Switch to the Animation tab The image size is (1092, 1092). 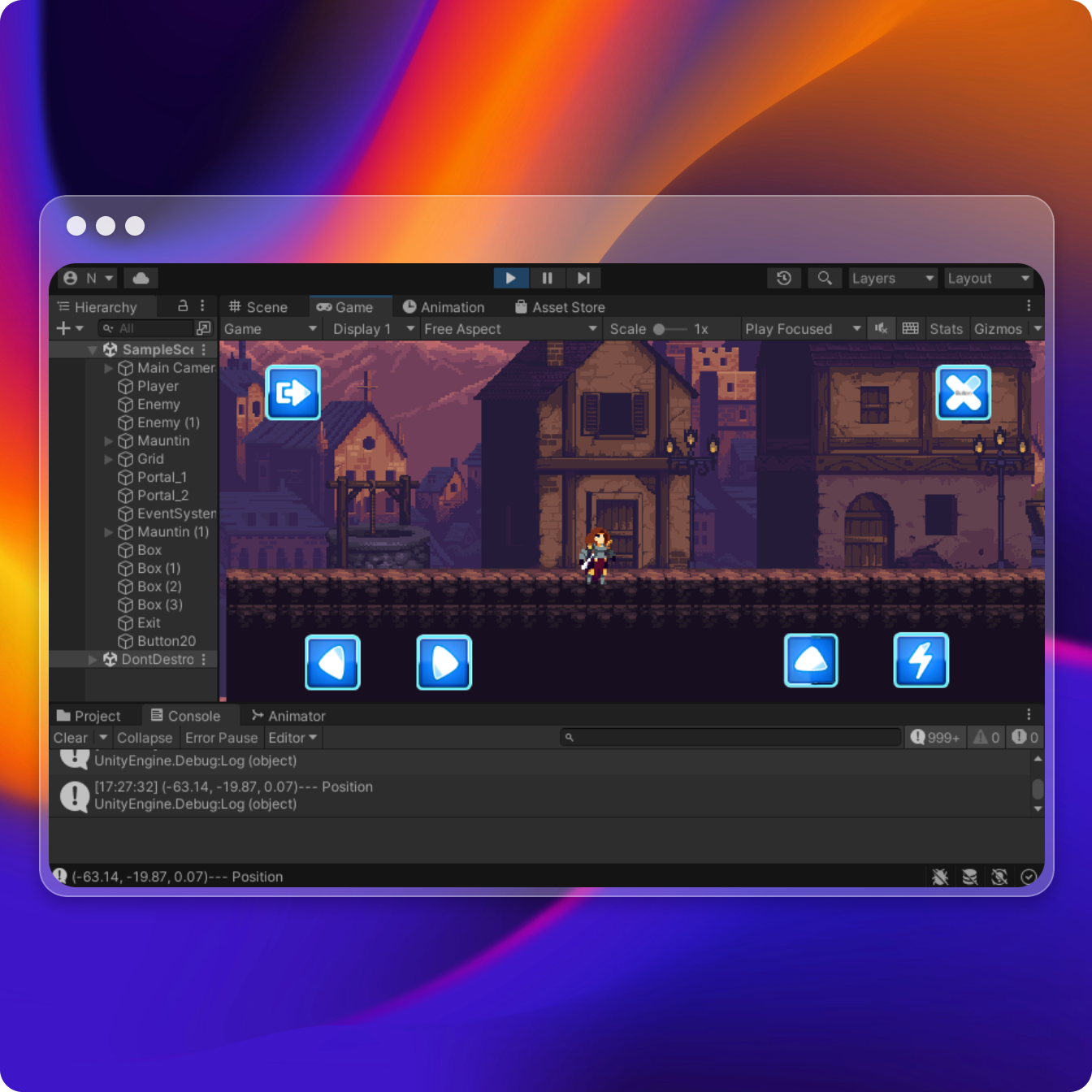(444, 307)
